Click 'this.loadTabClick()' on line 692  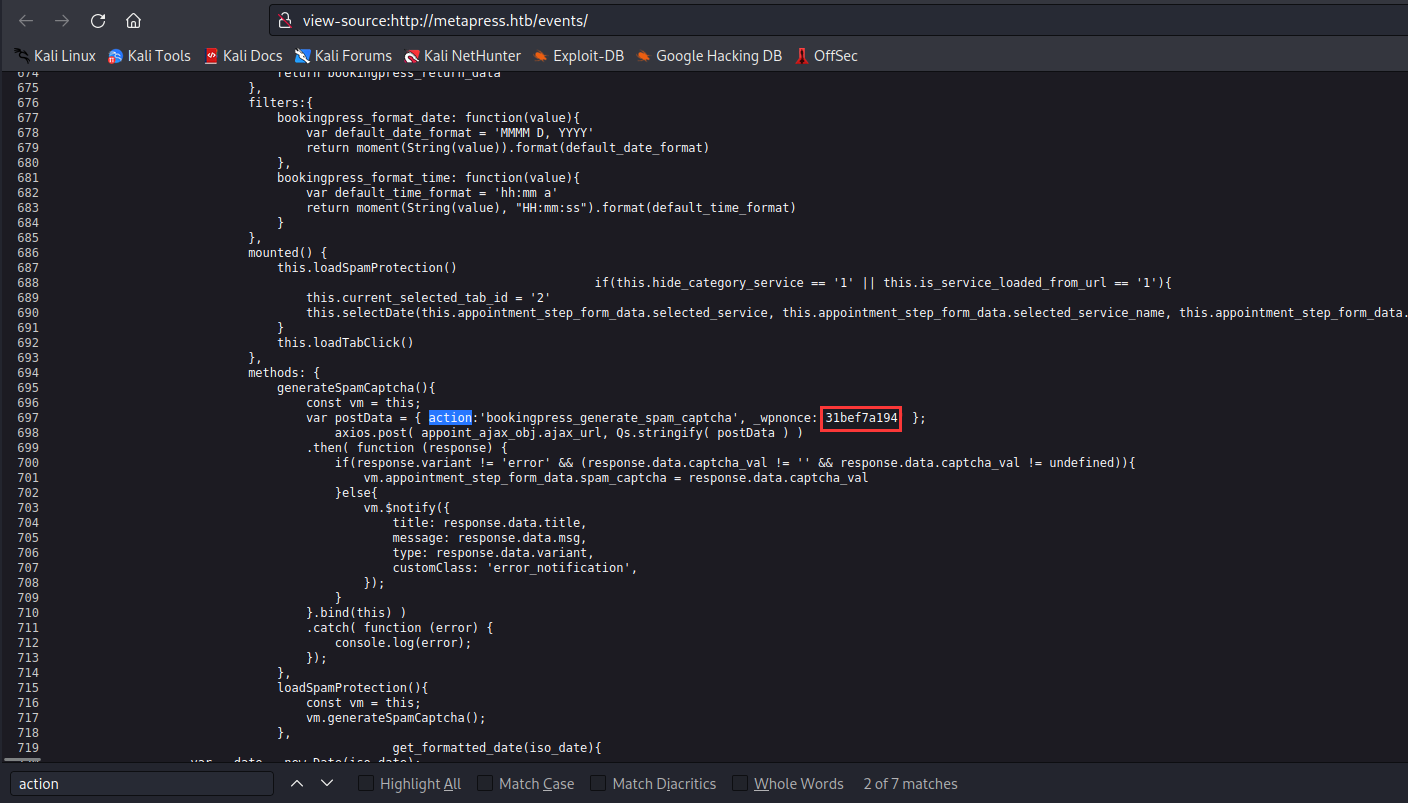click(345, 343)
